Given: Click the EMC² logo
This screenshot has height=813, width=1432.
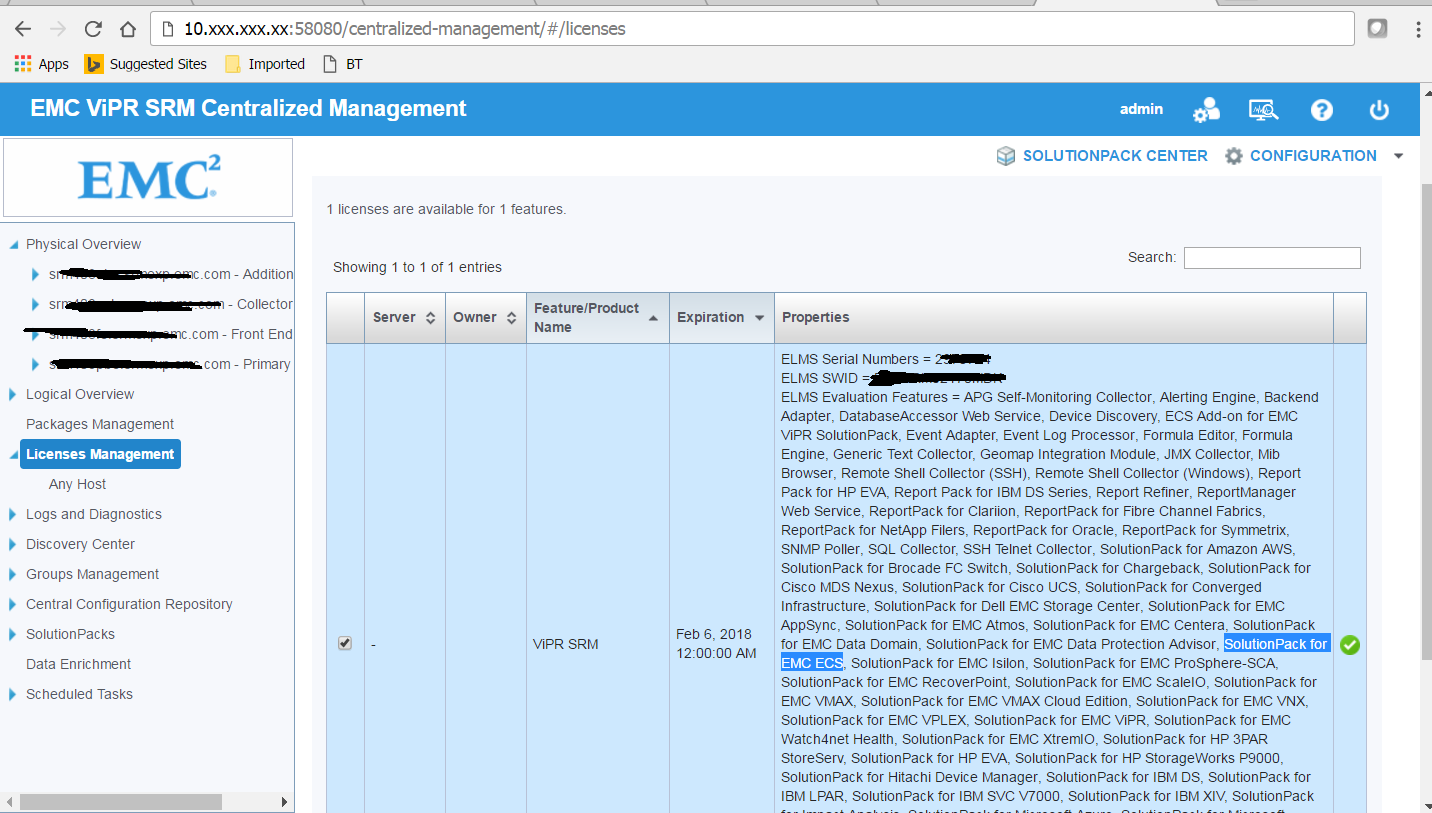Looking at the screenshot, I should [148, 178].
